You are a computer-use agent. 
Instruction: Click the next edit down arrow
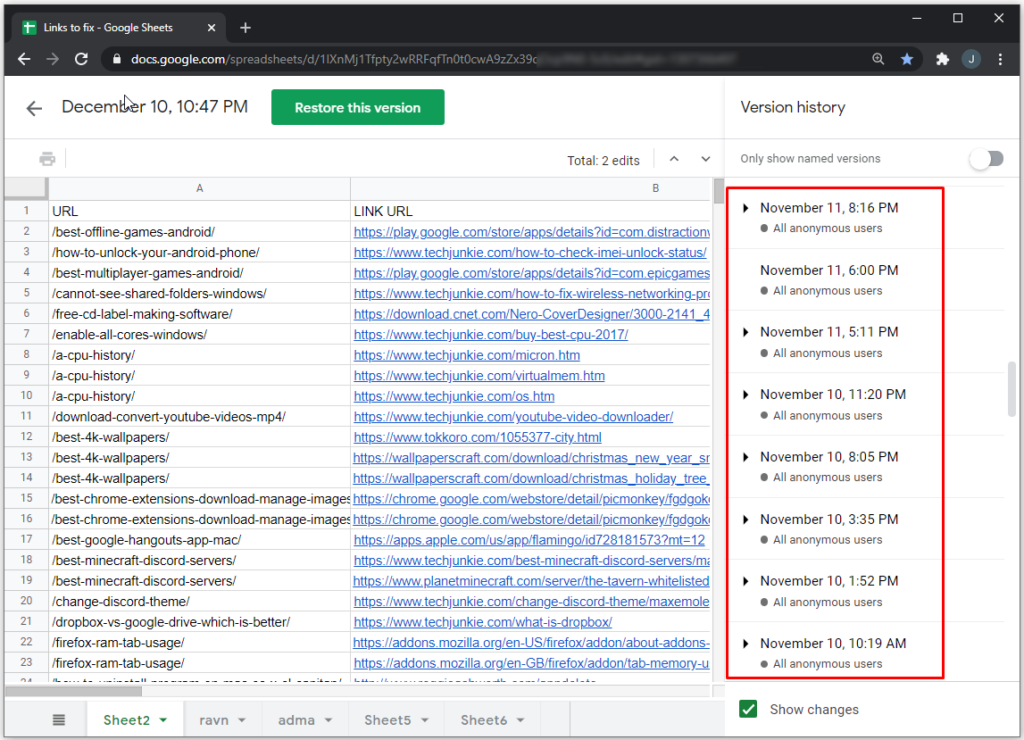point(706,158)
